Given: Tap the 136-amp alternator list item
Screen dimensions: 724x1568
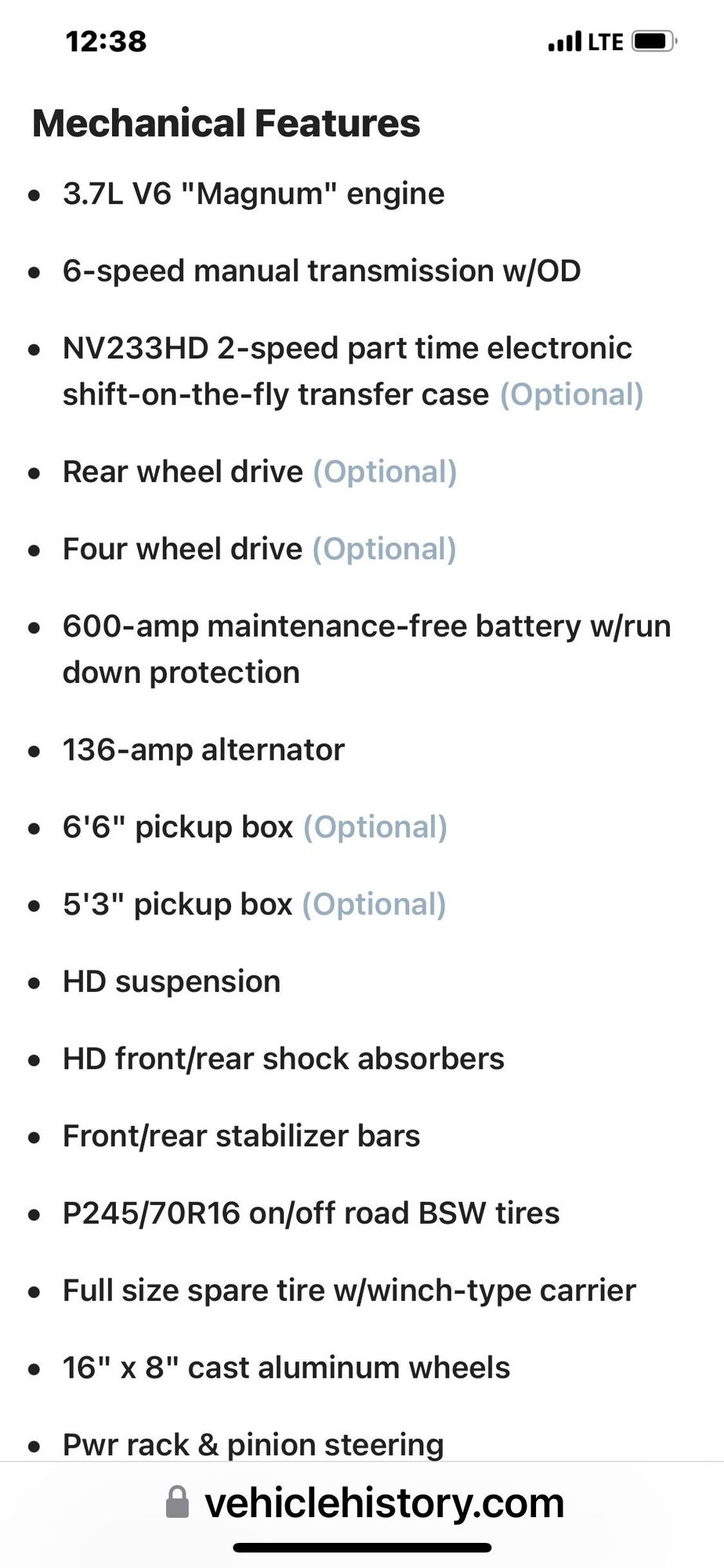Looking at the screenshot, I should click(x=204, y=750).
